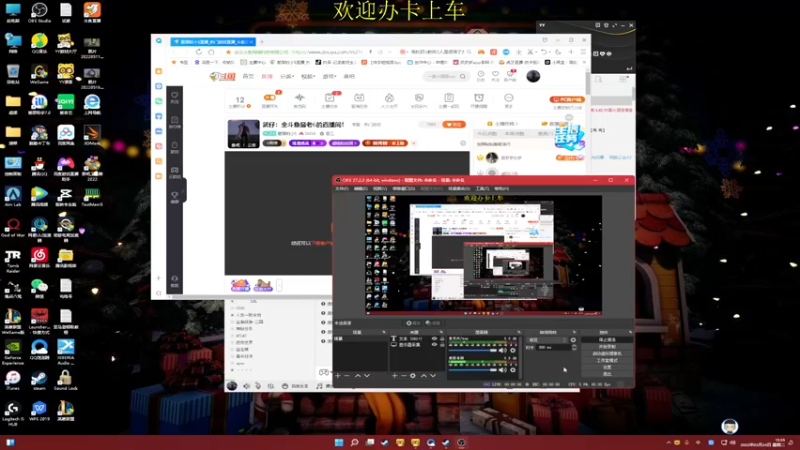Start the OBS virtual camera
Image resolution: width=800 pixels, height=450 pixels.
[x=607, y=354]
